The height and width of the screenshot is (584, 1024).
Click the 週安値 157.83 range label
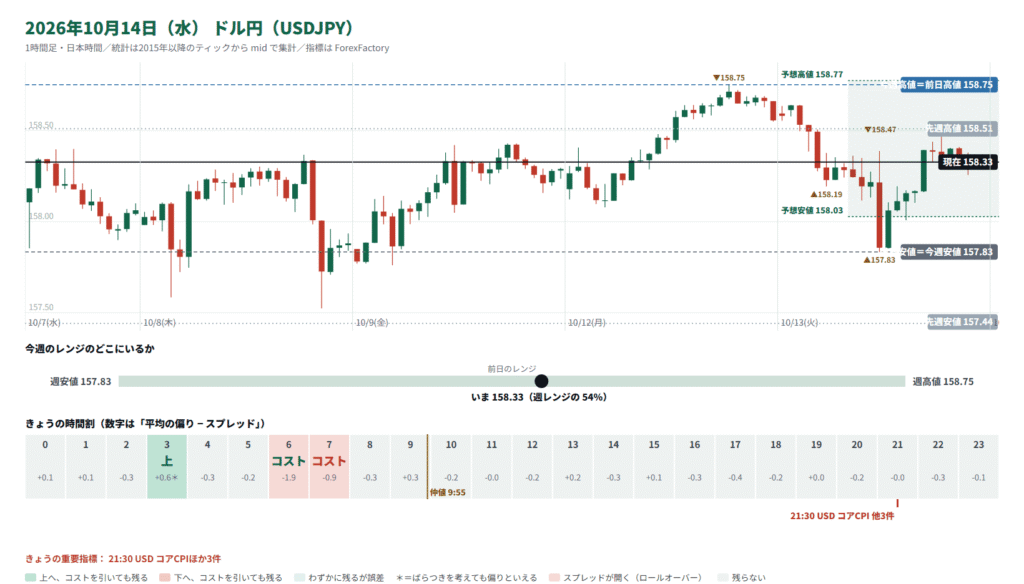(81, 381)
